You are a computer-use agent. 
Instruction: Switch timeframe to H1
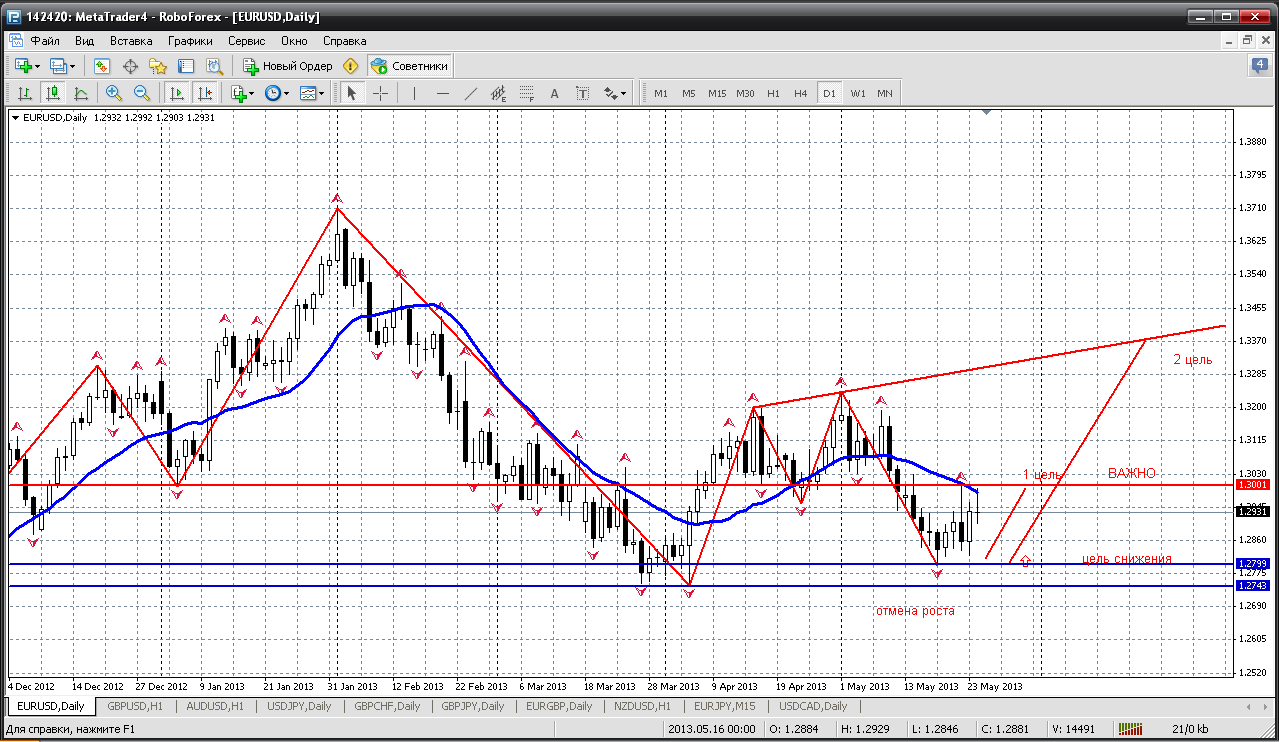click(x=773, y=93)
